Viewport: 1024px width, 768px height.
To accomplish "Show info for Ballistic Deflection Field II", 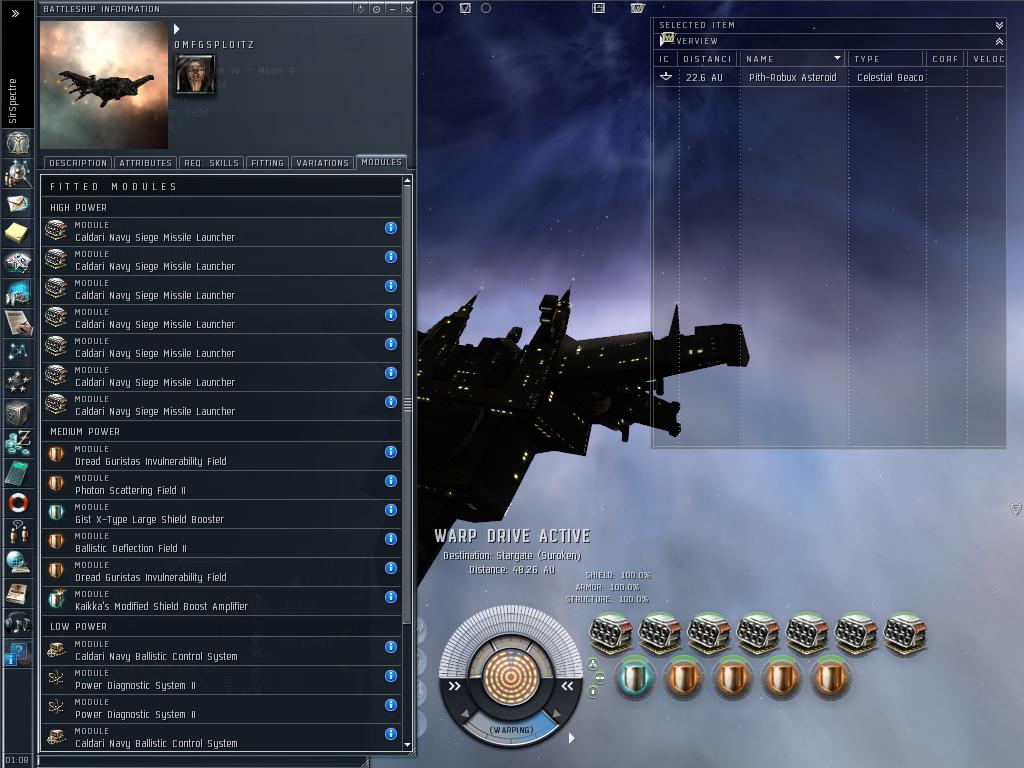I will tap(391, 539).
